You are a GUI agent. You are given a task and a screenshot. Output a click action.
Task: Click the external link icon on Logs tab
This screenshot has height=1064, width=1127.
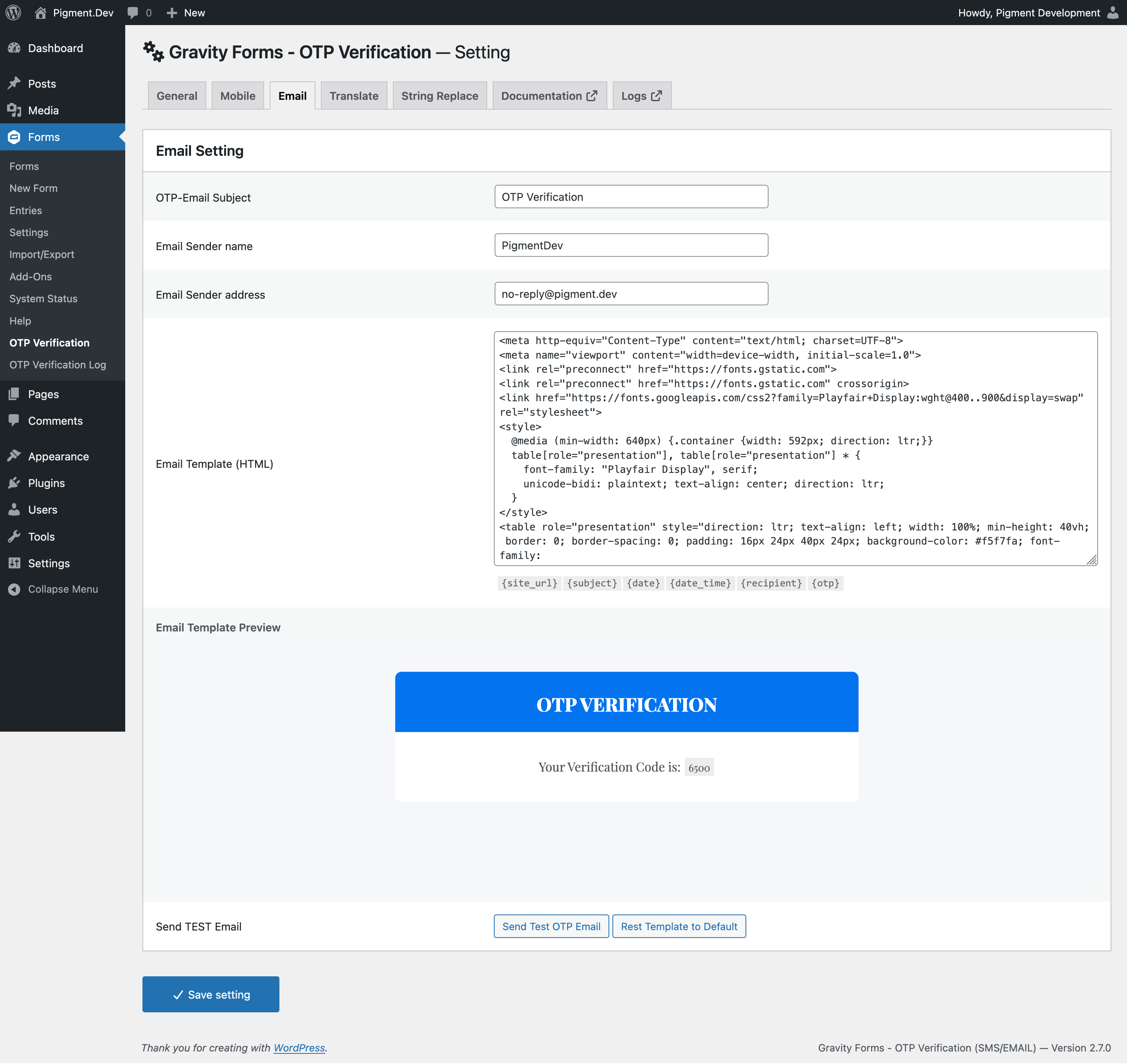pos(657,95)
